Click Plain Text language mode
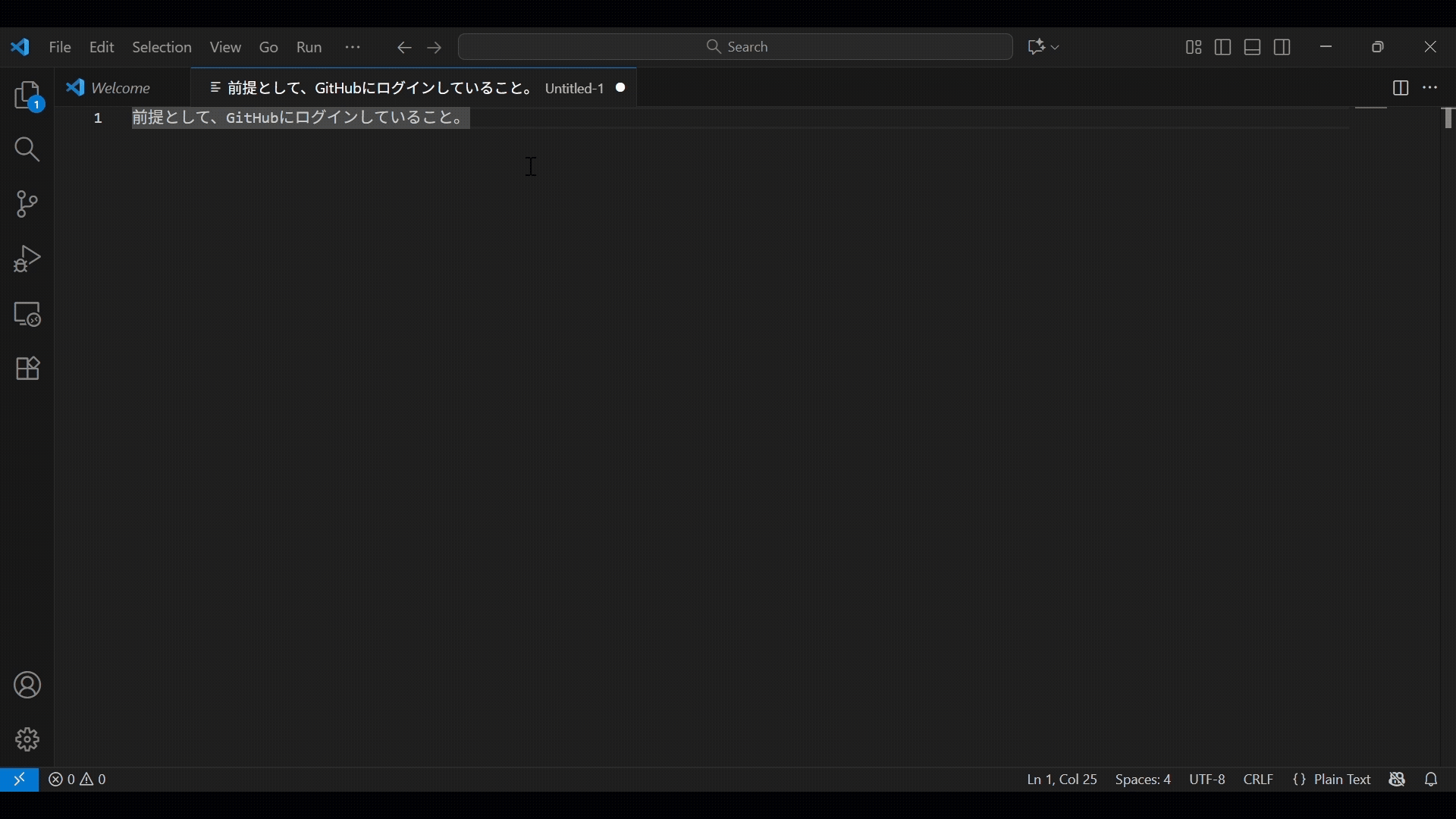1456x819 pixels. [x=1332, y=780]
